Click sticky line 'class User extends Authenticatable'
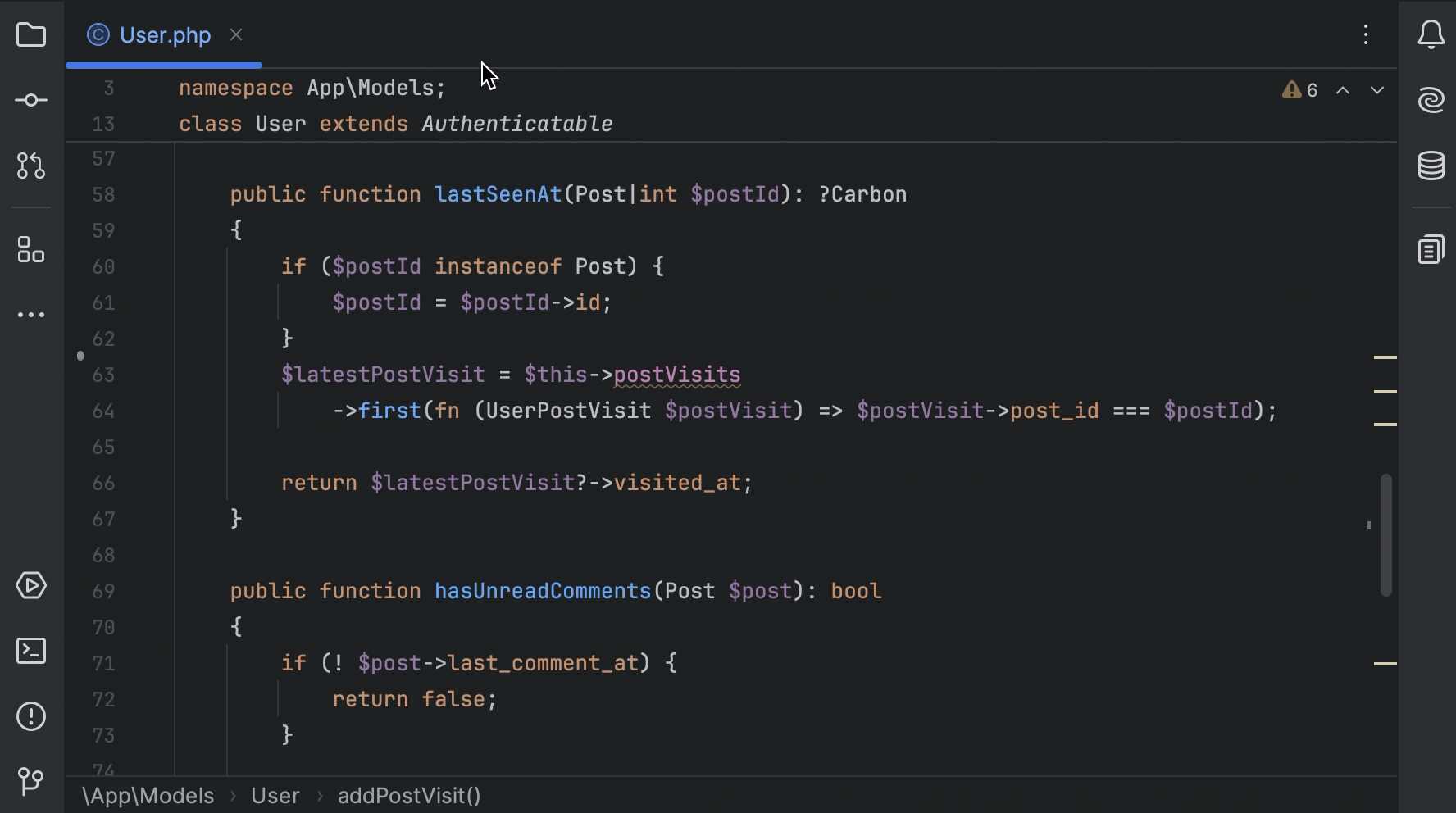Screen dimensions: 1456x813 396,124
